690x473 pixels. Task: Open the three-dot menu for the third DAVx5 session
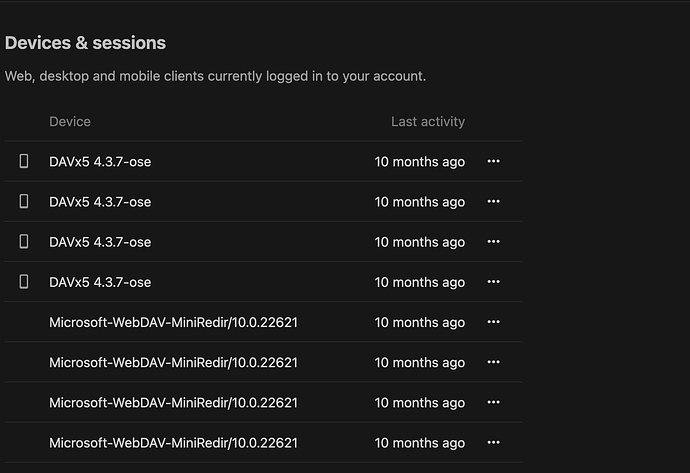[x=493, y=242]
